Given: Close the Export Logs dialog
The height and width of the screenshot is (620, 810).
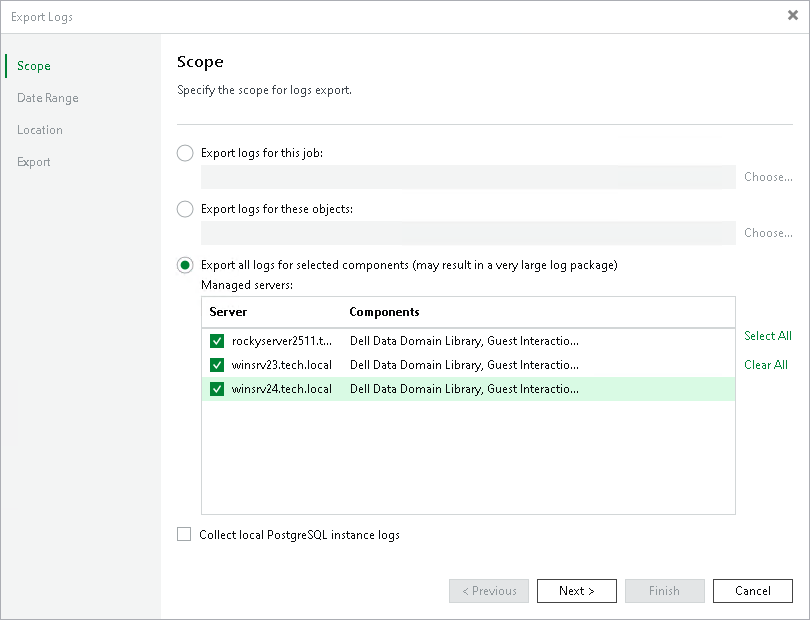Looking at the screenshot, I should pyautogui.click(x=793, y=16).
